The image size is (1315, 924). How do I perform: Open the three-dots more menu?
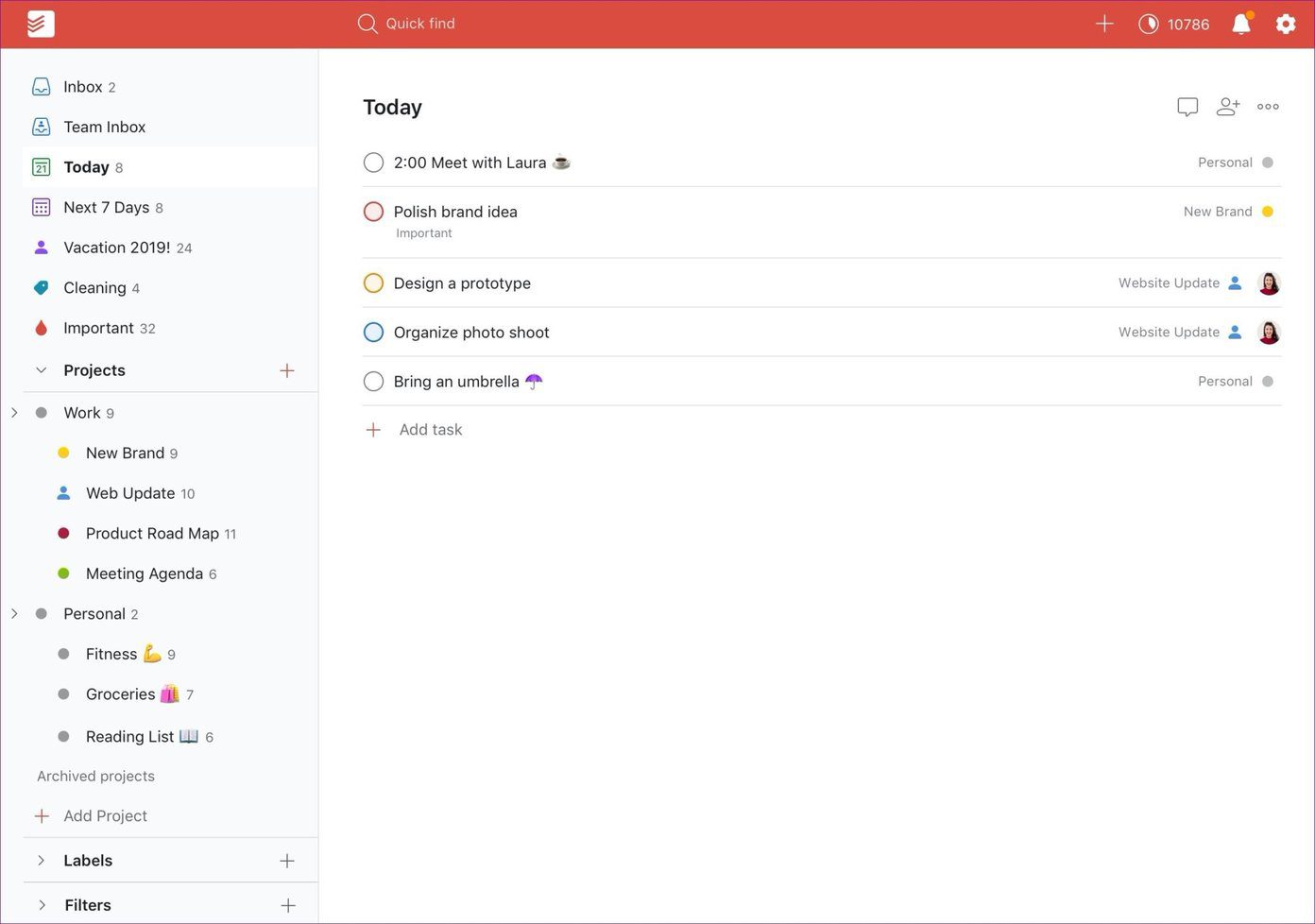coord(1269,107)
